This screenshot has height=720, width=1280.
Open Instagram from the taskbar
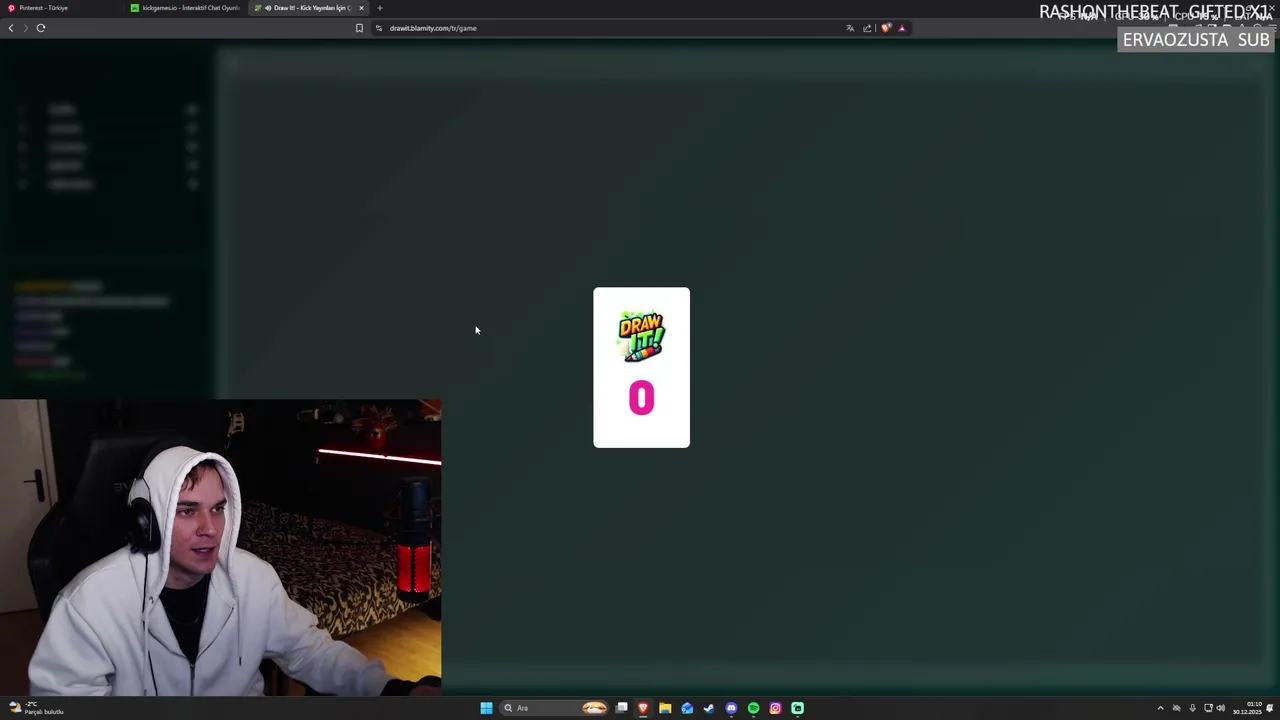coord(775,708)
